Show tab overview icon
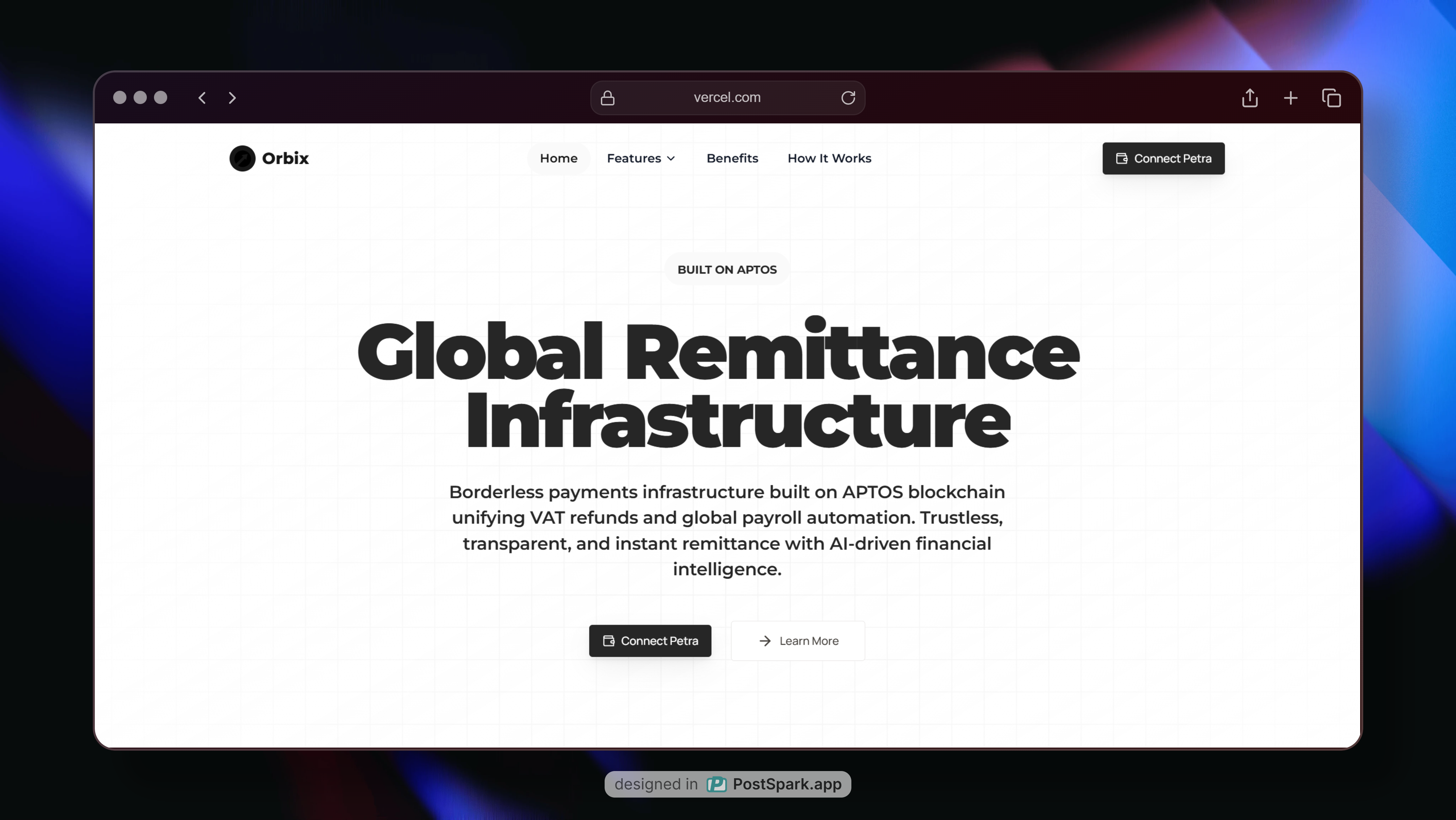This screenshot has width=1456, height=820. click(1331, 98)
